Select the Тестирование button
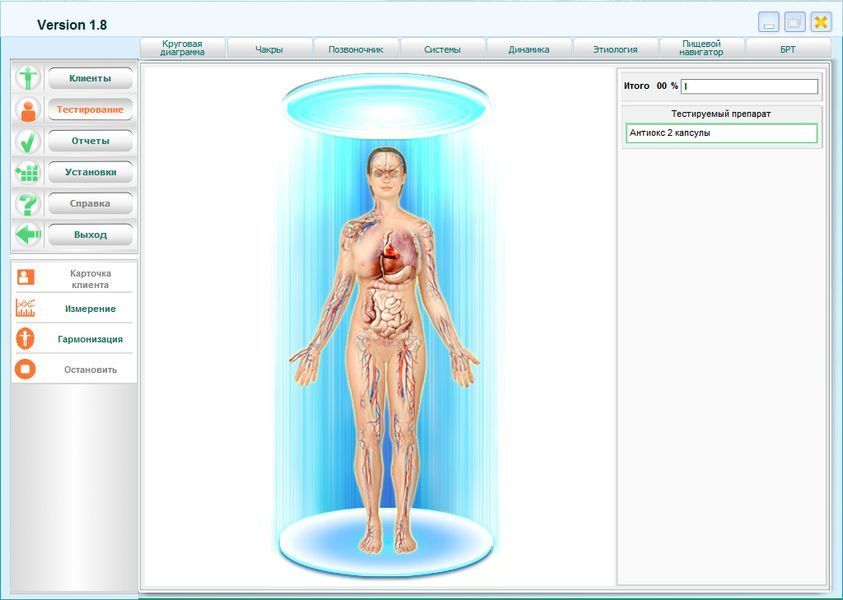 [90, 110]
